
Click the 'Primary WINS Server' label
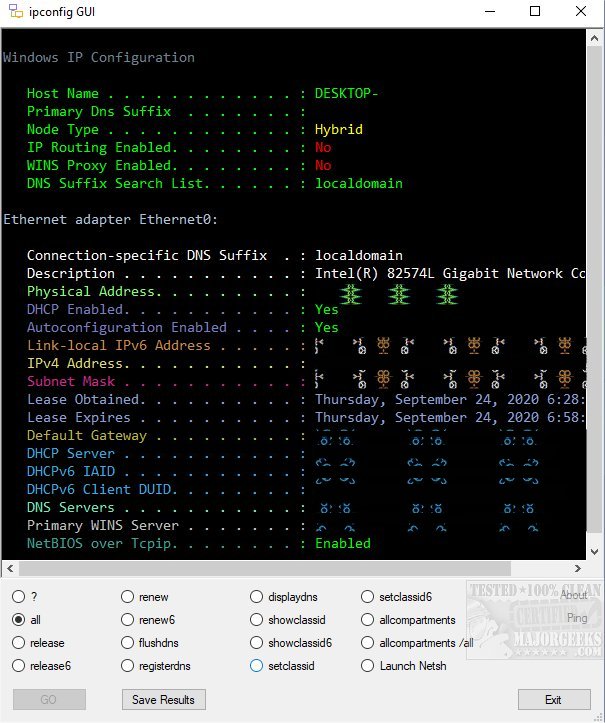pyautogui.click(x=102, y=525)
